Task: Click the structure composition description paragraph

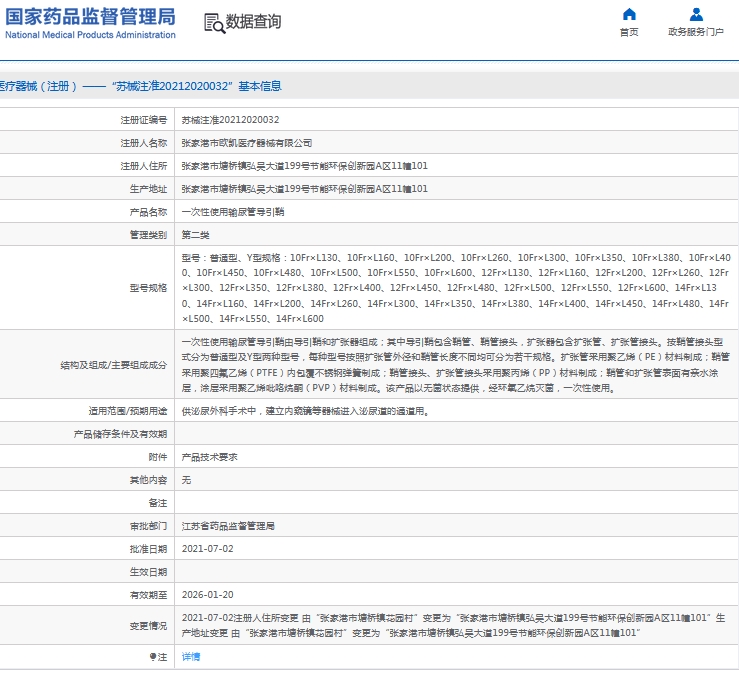Action: (x=456, y=365)
